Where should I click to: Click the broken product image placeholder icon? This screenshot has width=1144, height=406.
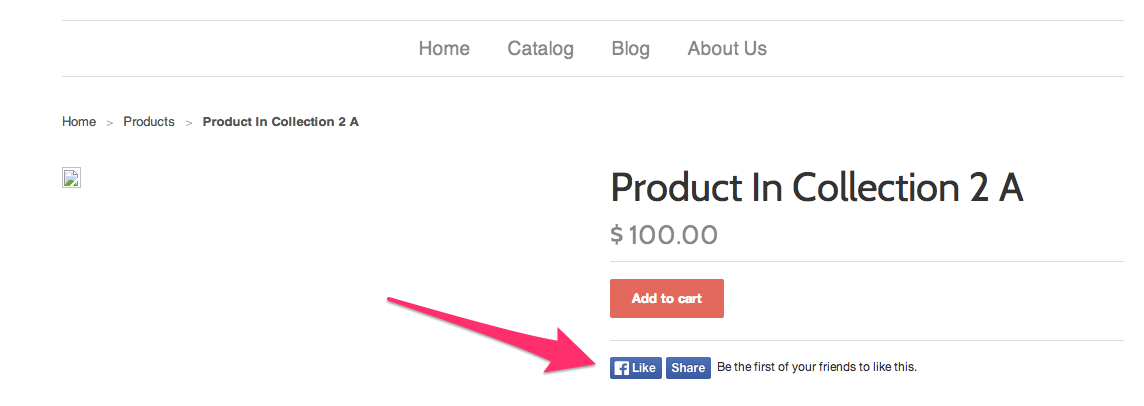(x=72, y=178)
